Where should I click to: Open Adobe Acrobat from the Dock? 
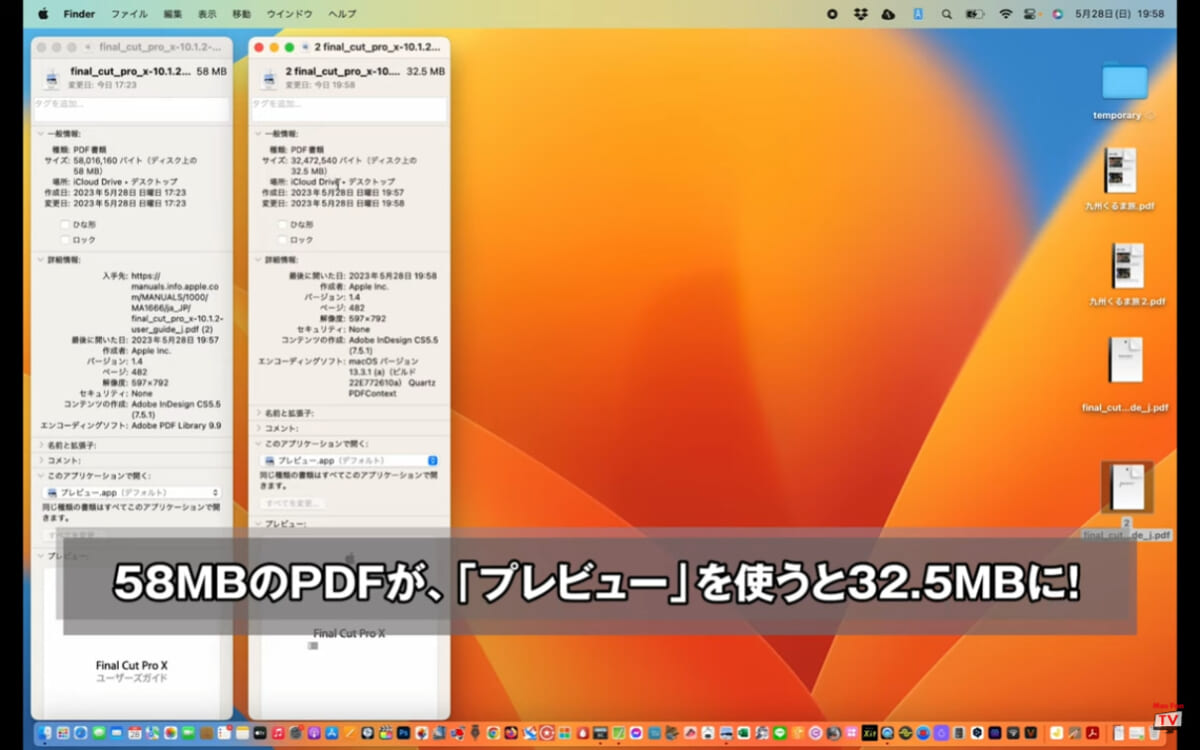click(1094, 733)
